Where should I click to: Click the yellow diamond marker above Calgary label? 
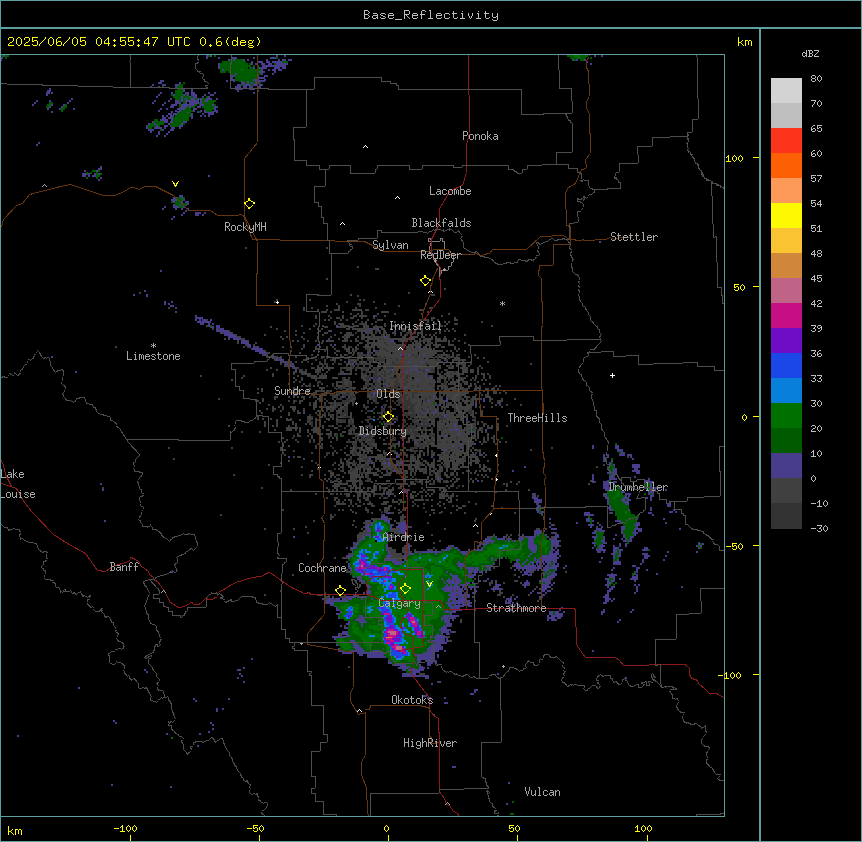tap(405, 589)
